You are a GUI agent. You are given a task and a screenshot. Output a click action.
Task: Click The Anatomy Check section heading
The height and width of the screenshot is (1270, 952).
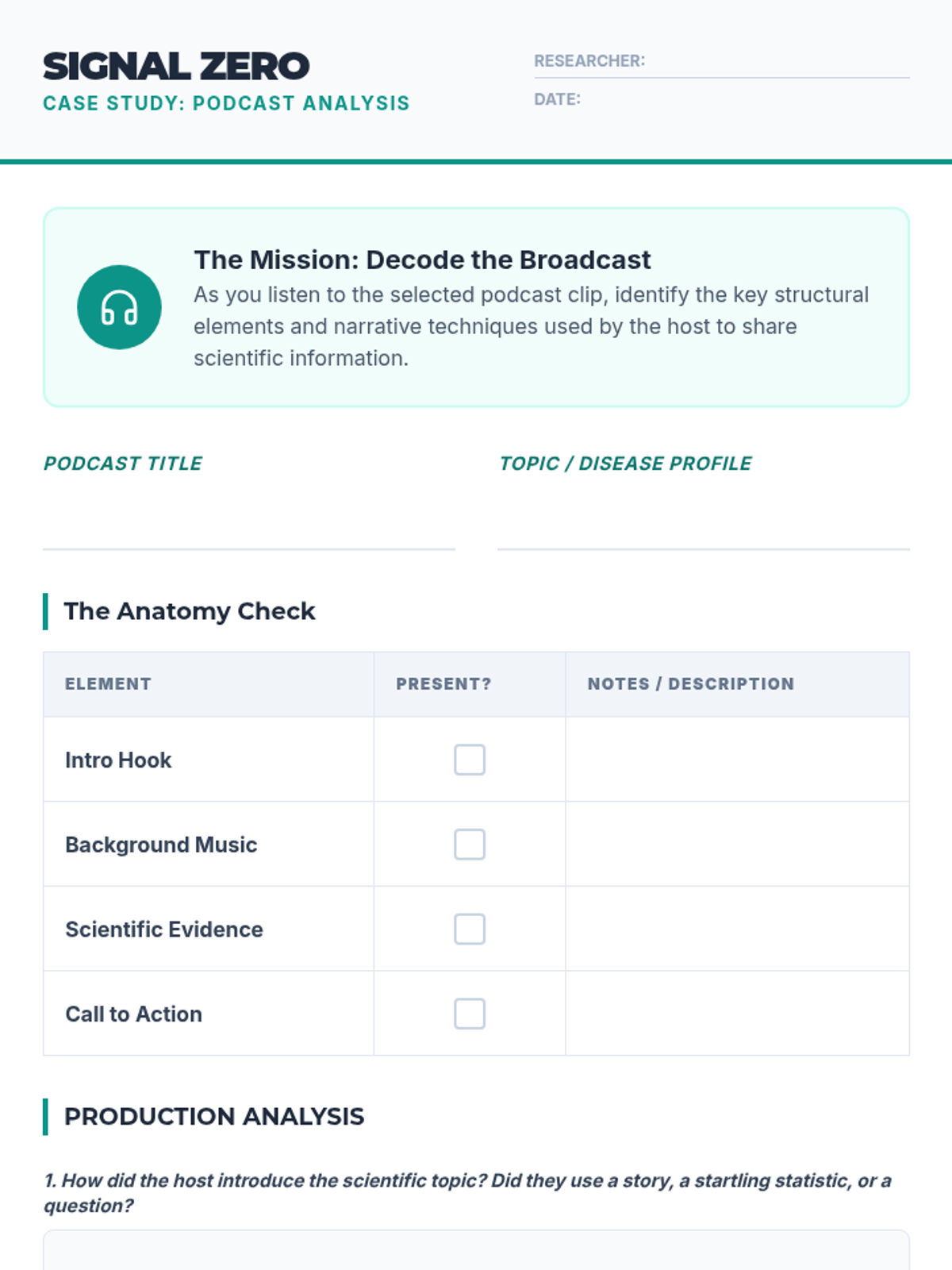(190, 611)
